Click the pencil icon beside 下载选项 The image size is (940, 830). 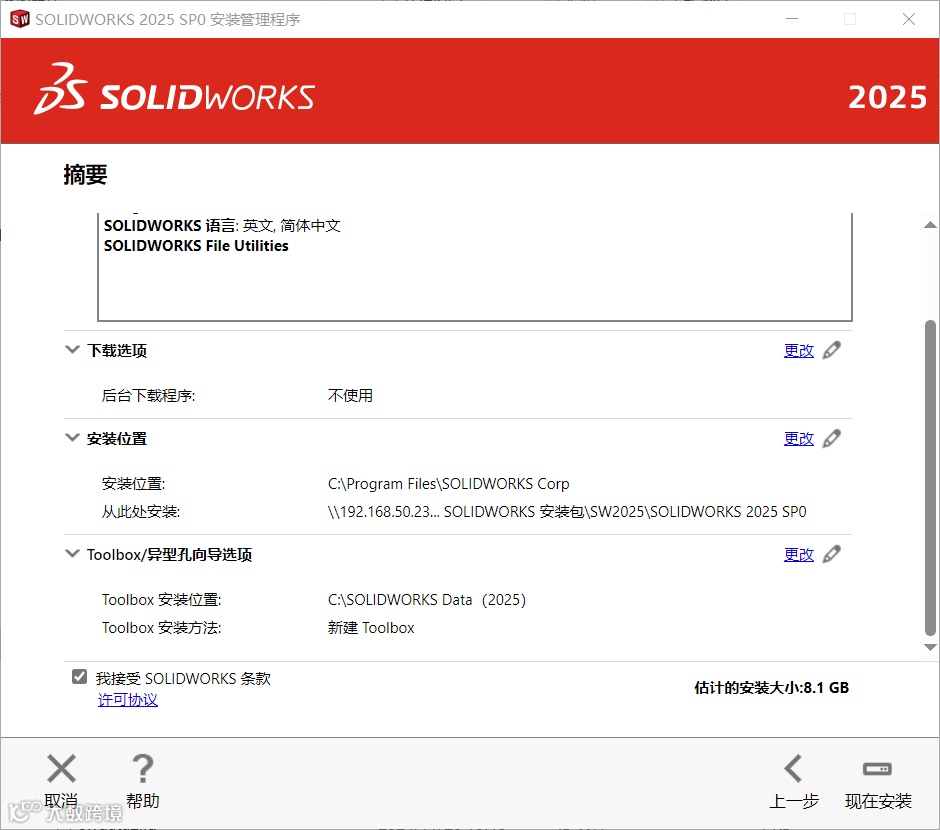(x=831, y=351)
